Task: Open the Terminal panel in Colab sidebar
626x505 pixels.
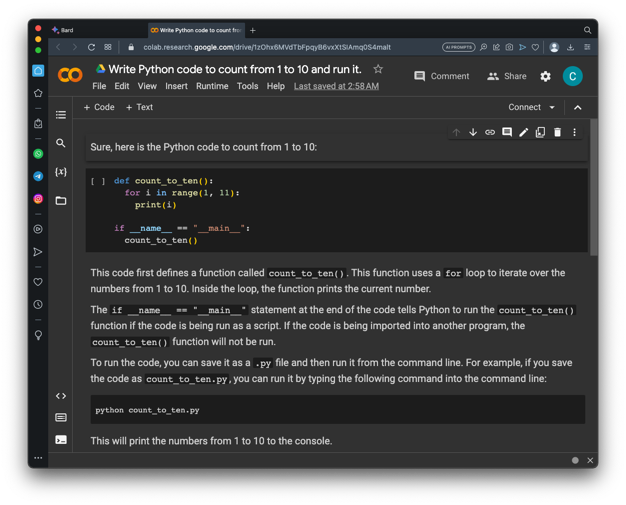Action: coord(61,439)
